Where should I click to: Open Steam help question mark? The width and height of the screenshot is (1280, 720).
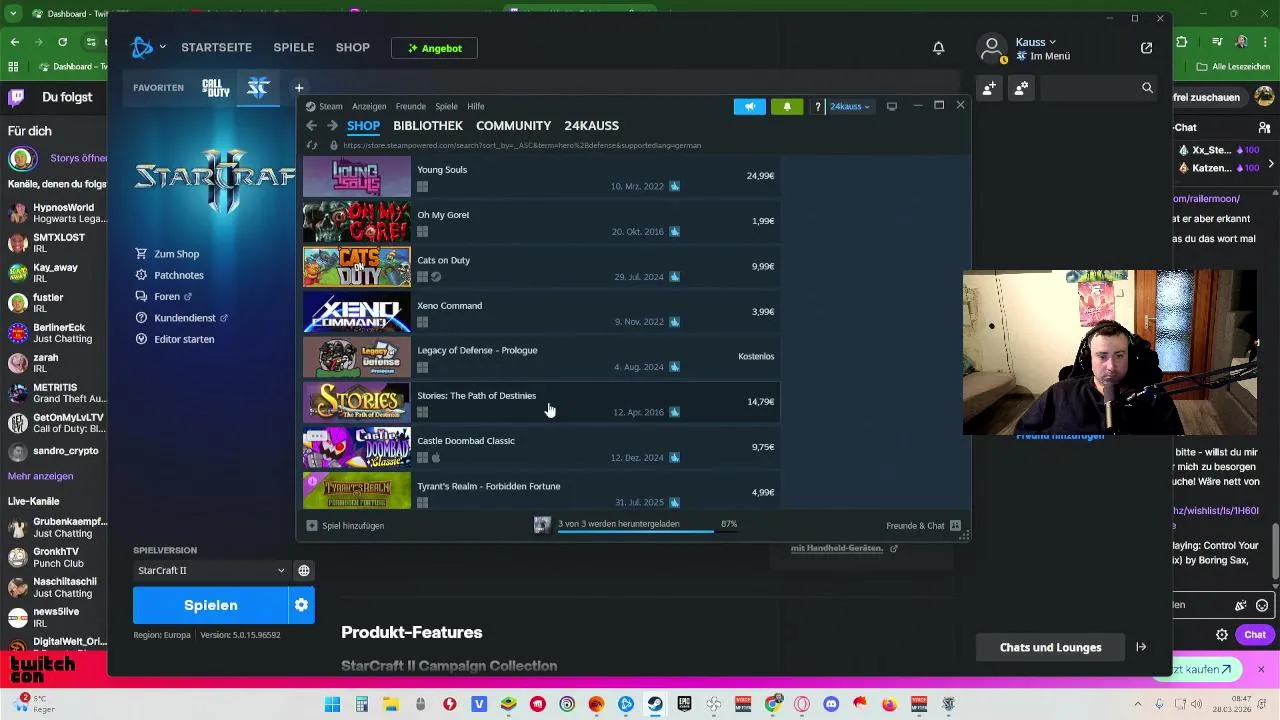point(817,106)
